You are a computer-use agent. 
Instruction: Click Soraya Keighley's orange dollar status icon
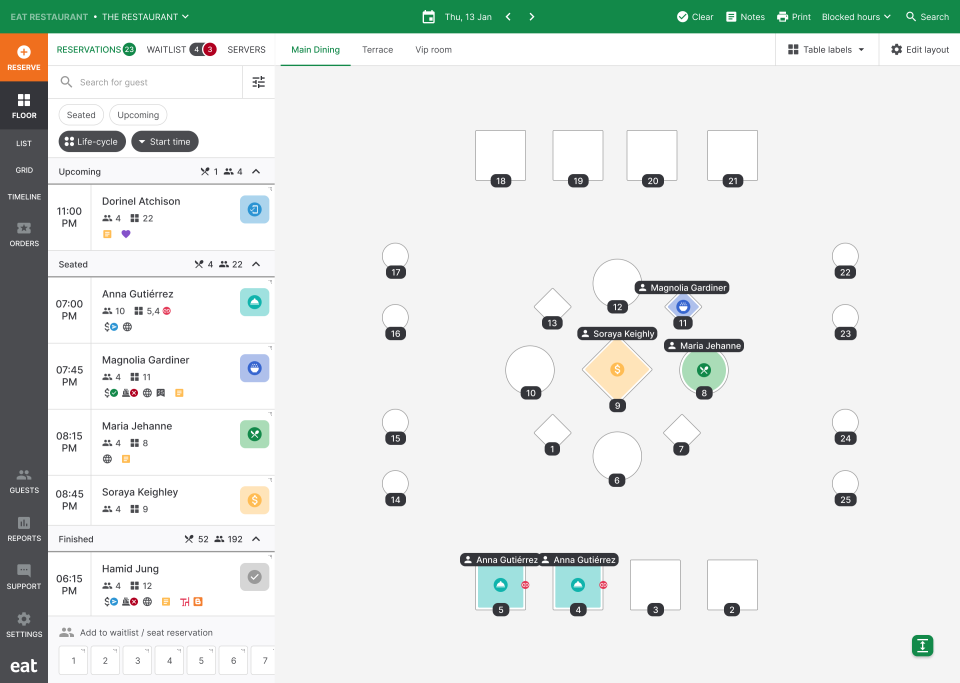click(255, 500)
